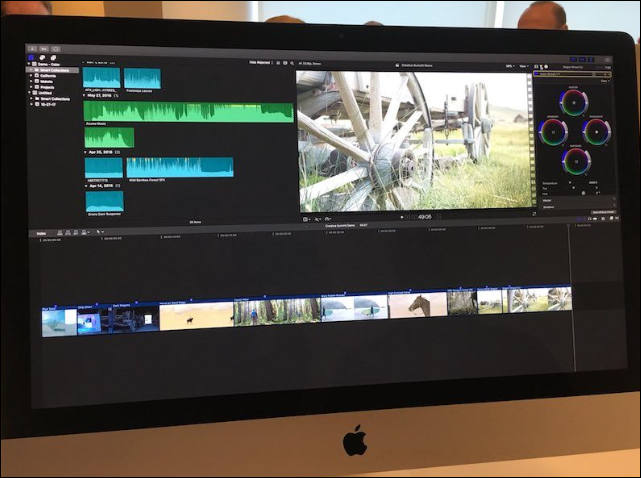
Task: Click the Index button above the timeline
Action: [41, 232]
